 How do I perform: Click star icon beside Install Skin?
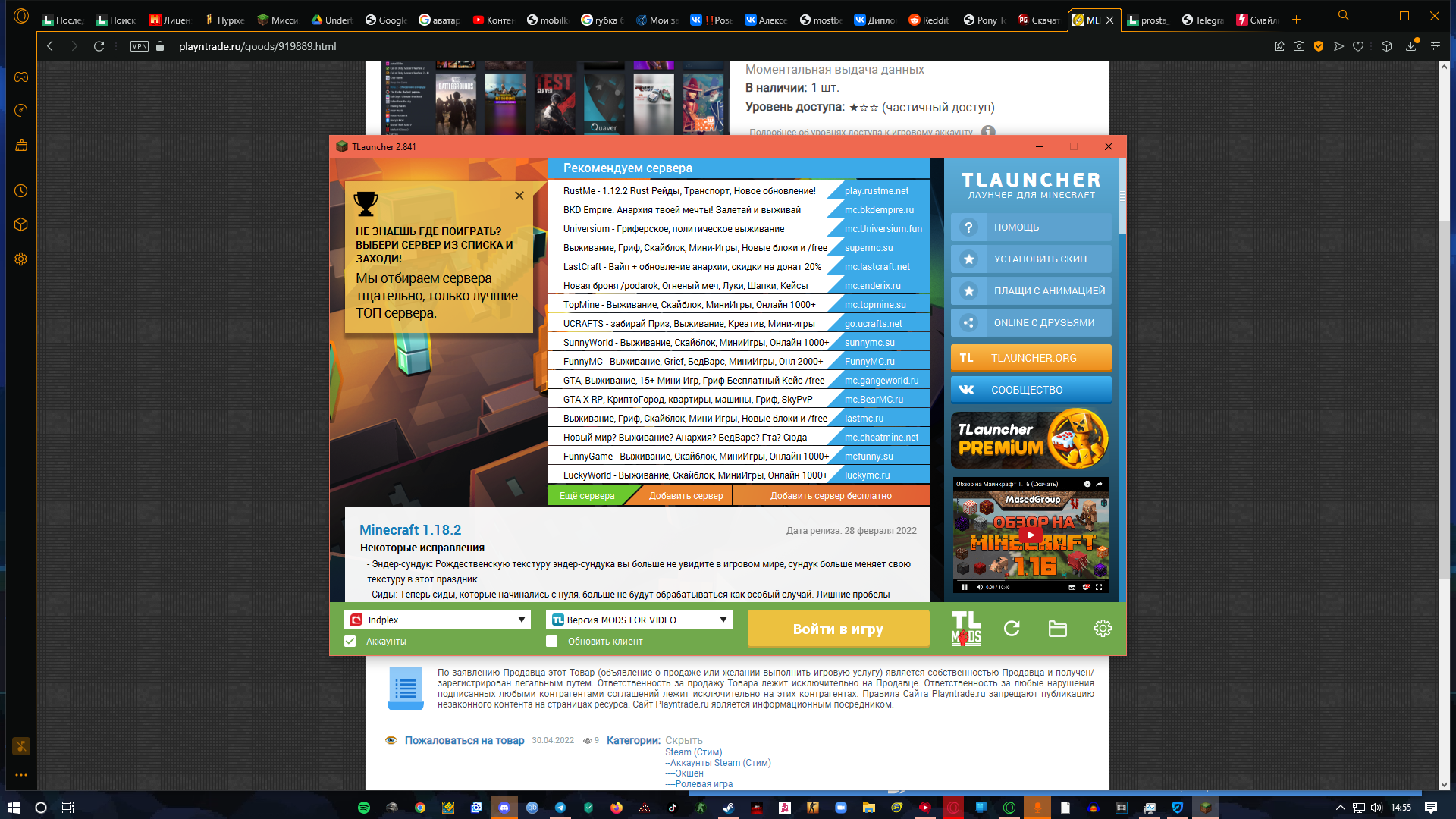968,259
